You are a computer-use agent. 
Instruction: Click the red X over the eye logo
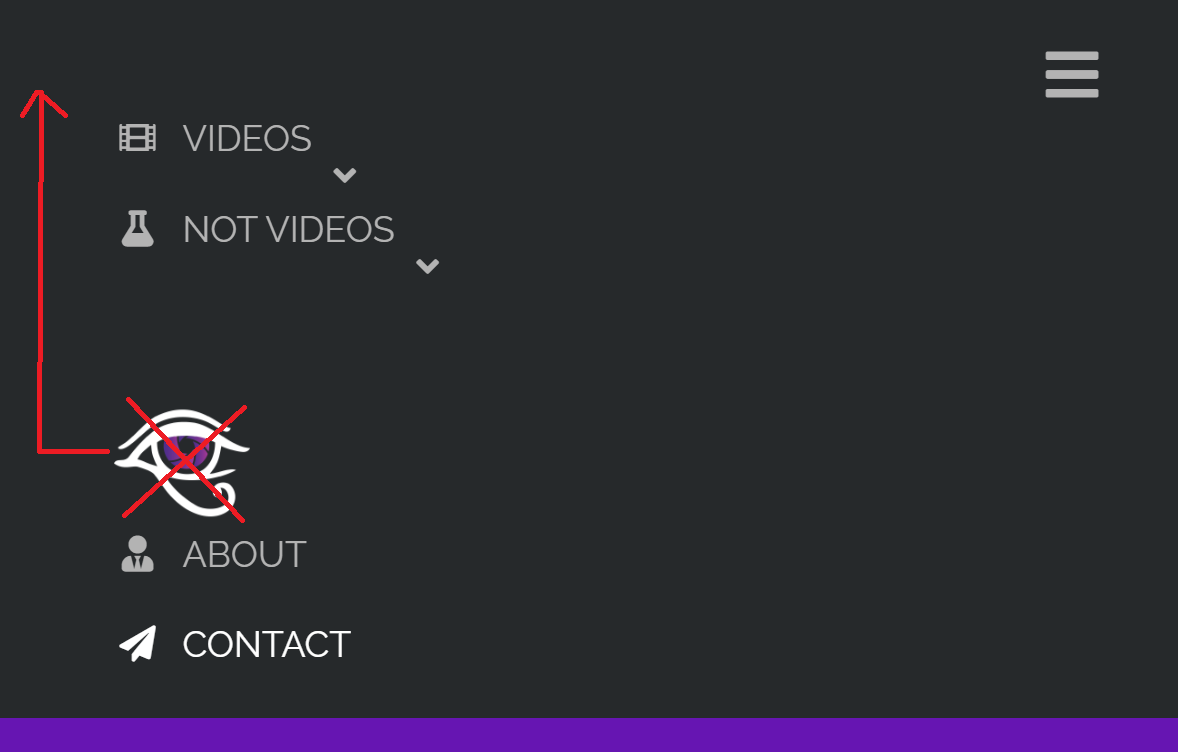click(185, 459)
